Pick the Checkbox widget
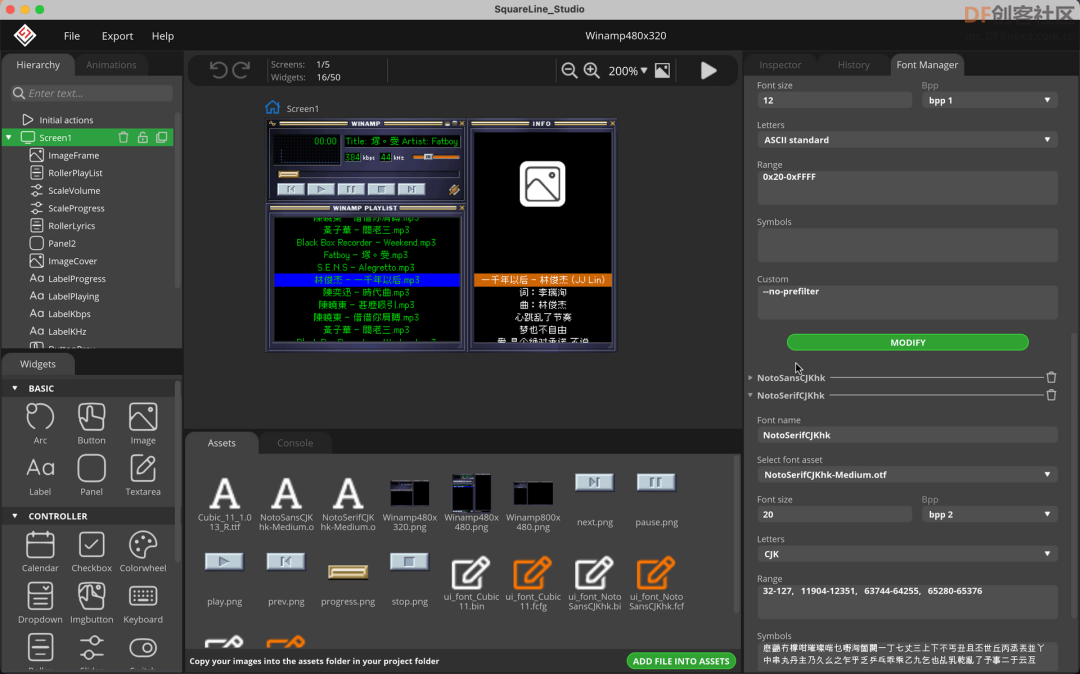Screen dimensions: 1080x674 click(x=92, y=551)
